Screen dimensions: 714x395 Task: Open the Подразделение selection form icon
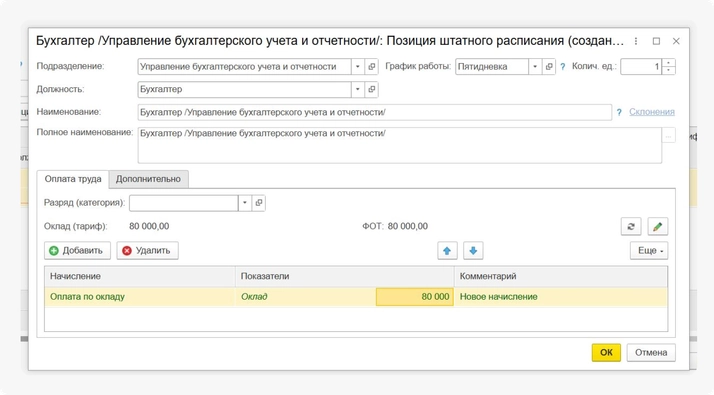point(372,67)
